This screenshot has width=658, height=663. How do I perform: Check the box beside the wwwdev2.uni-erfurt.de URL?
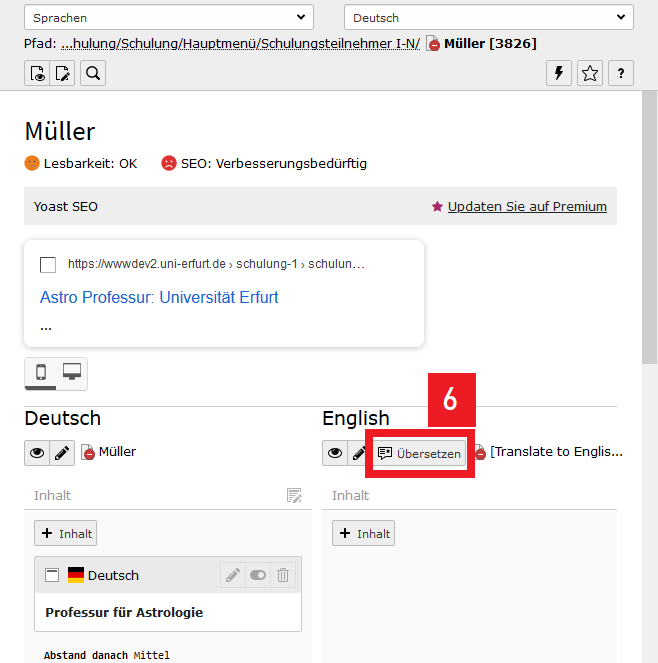click(48, 265)
